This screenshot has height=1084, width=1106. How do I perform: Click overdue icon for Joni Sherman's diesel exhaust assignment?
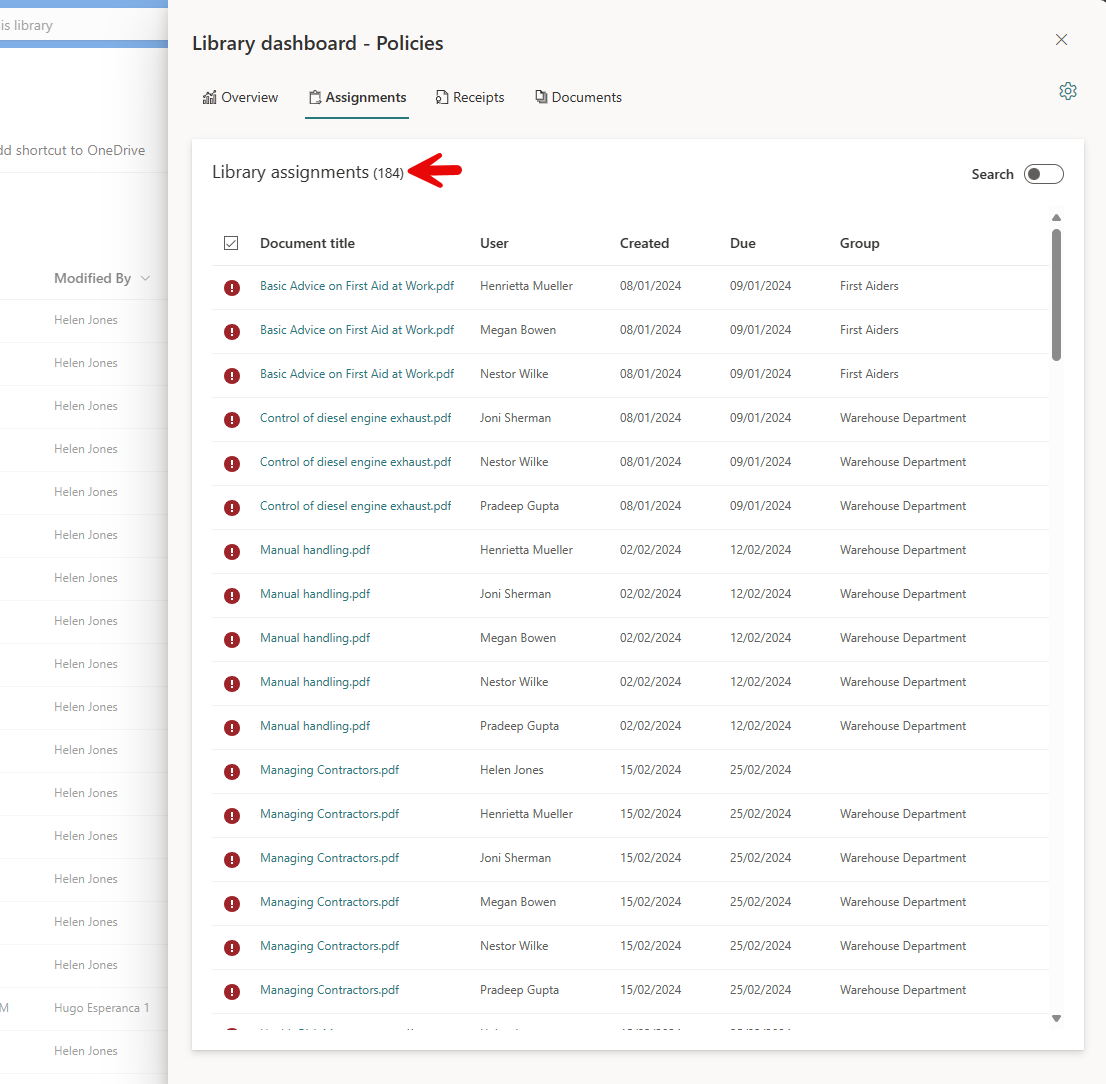(231, 420)
